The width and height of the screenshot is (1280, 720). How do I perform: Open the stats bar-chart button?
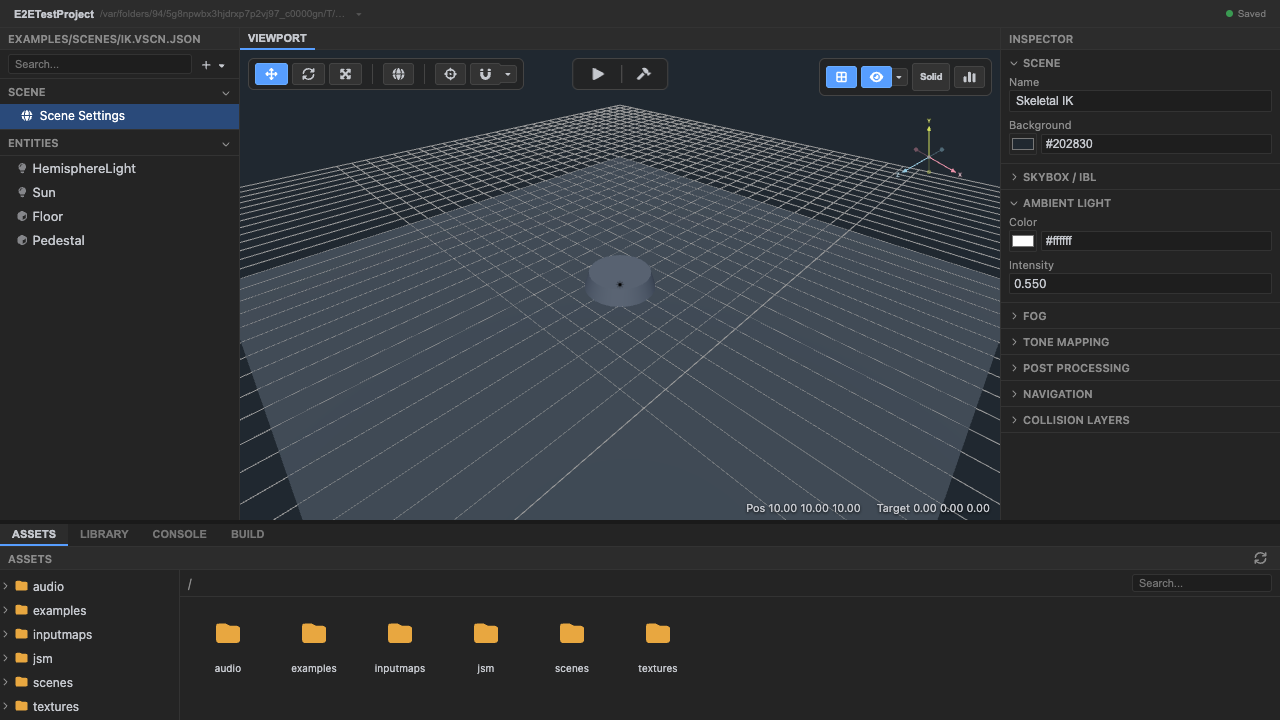tap(969, 77)
